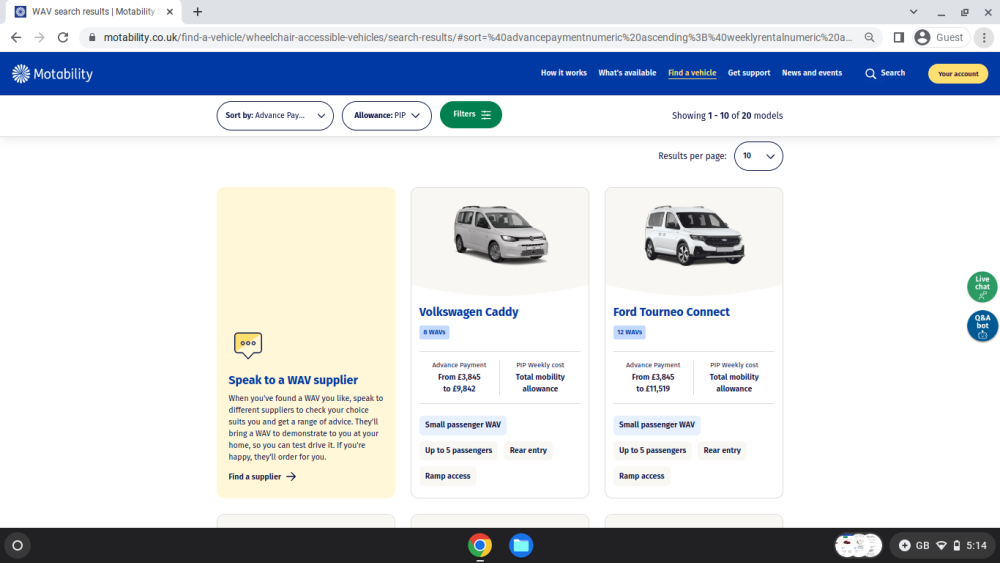This screenshot has height=563, width=1000.
Task: Click Tourneo's Rear entry tag
Action: click(722, 450)
